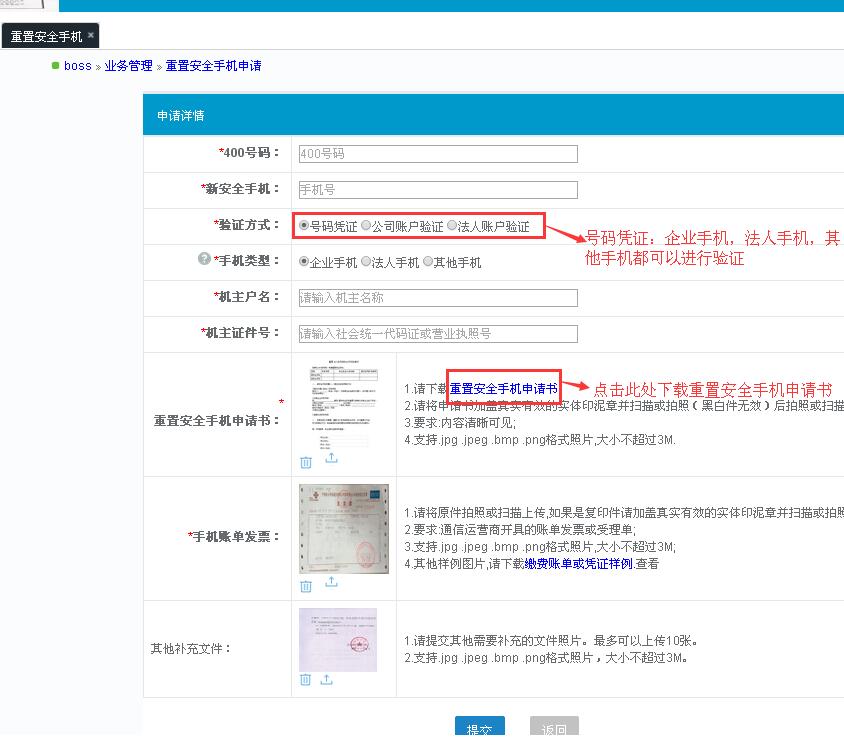The height and width of the screenshot is (737, 844).
Task: Download the 重置安全手机申请书 template link
Action: click(x=503, y=388)
